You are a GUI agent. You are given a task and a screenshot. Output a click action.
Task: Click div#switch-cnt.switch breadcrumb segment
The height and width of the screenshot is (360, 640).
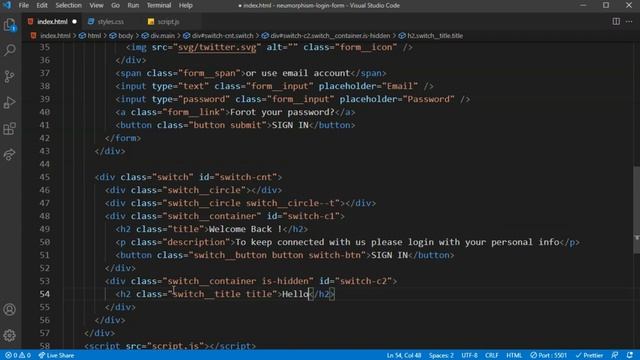[x=222, y=36]
